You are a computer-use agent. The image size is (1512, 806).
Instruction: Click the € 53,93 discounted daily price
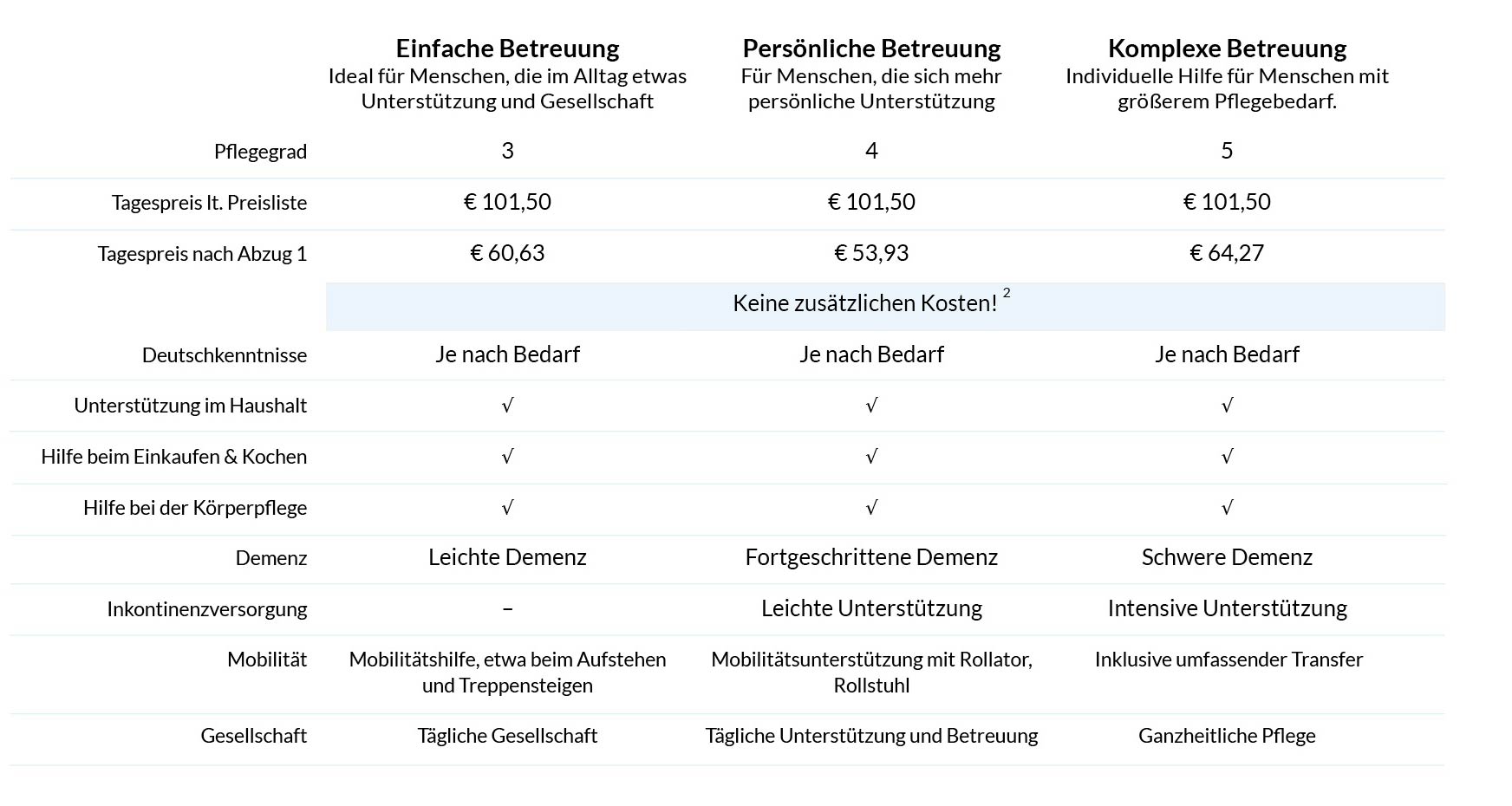coord(871,253)
